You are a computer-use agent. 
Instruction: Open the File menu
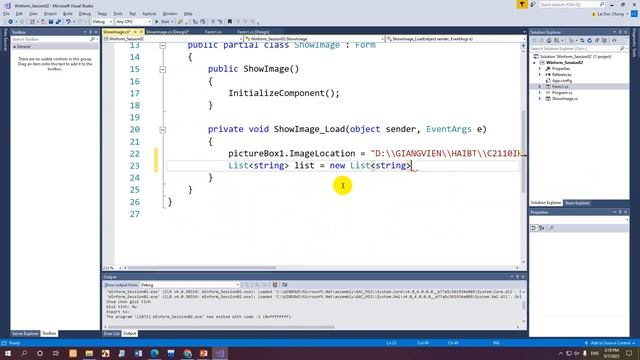[6, 13]
